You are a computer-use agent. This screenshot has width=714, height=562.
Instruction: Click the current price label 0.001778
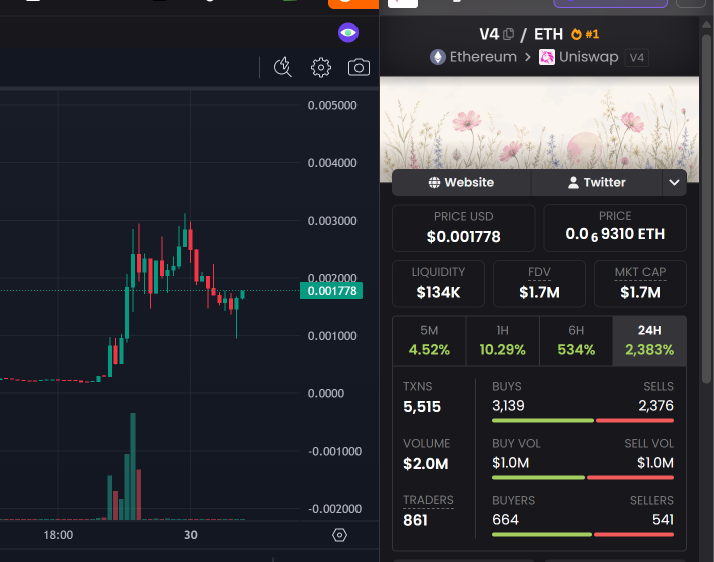coord(332,291)
